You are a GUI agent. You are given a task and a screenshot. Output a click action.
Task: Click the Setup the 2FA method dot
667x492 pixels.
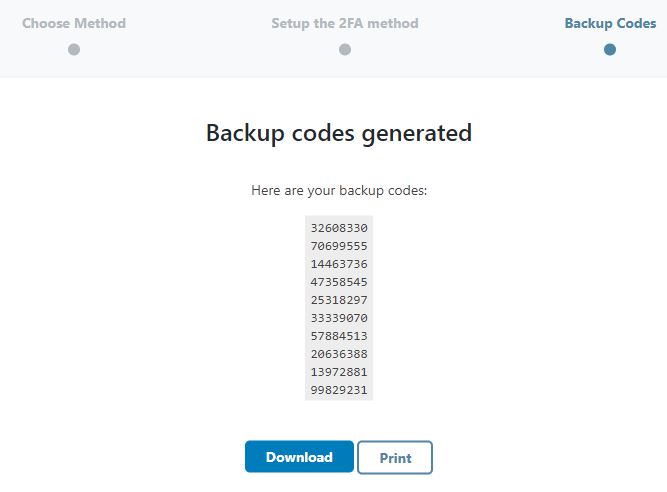click(345, 49)
